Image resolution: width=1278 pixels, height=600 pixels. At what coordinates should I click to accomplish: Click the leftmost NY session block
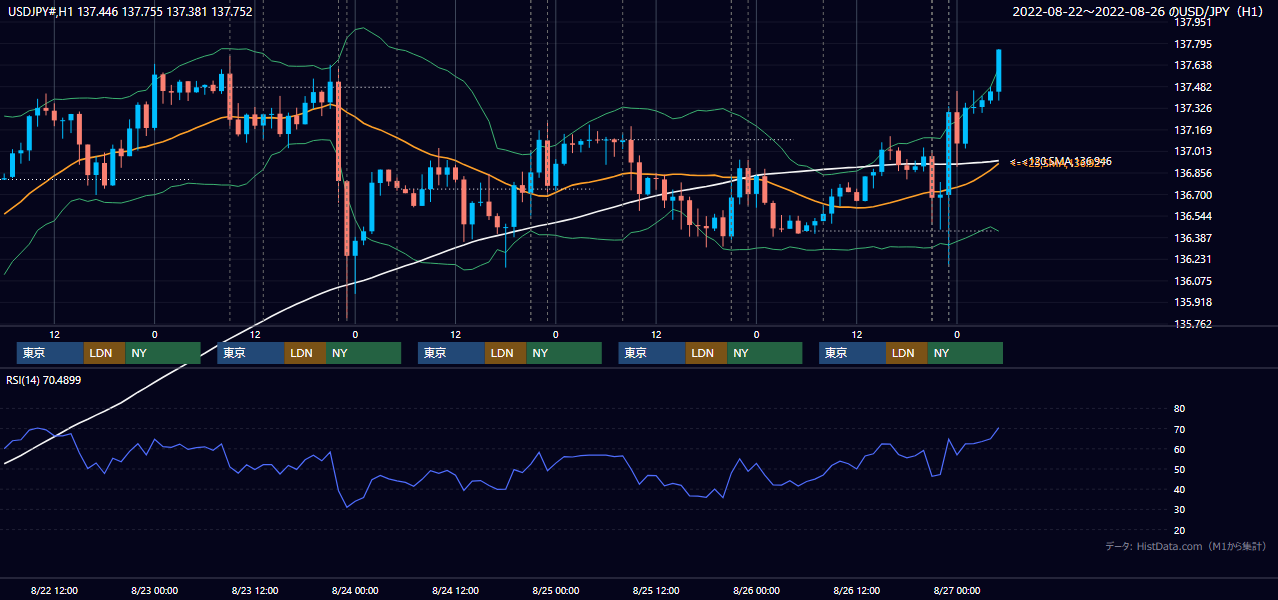(162, 353)
